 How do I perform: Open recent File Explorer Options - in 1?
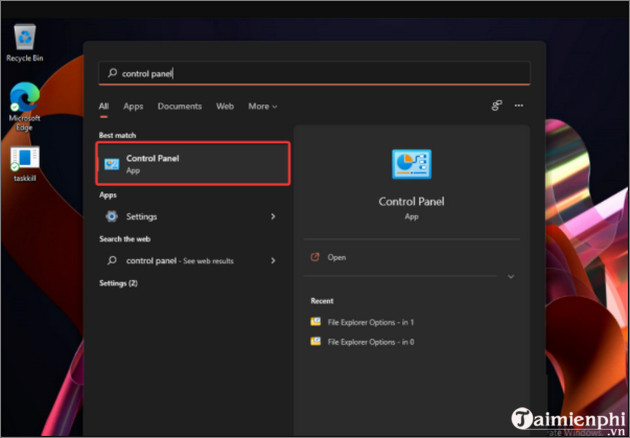click(370, 322)
